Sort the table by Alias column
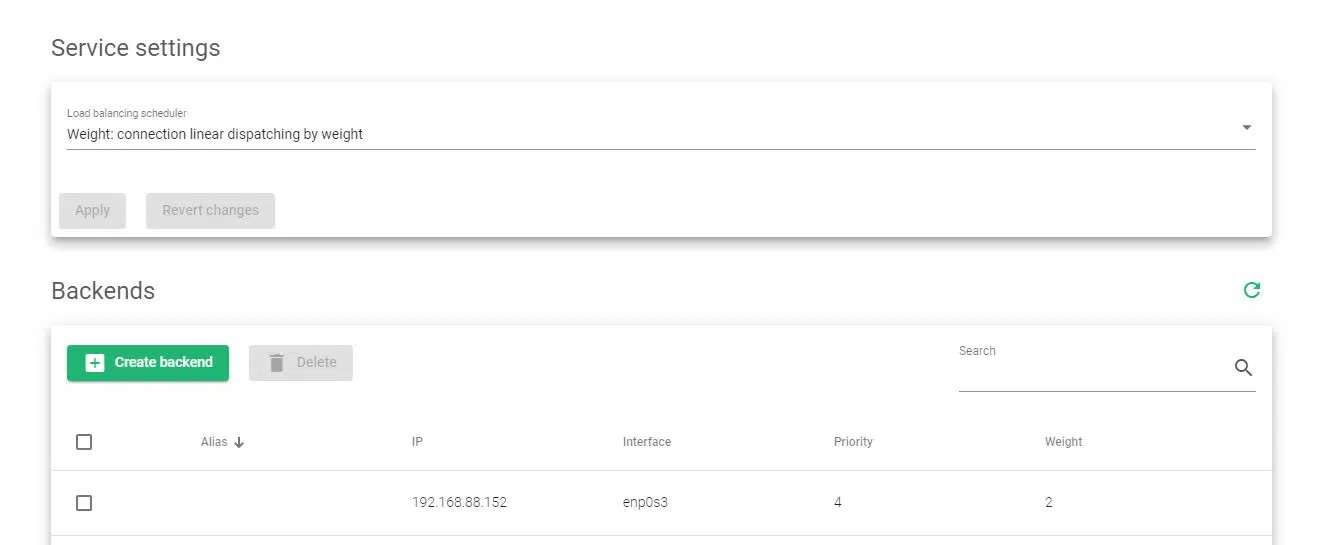 coord(214,442)
